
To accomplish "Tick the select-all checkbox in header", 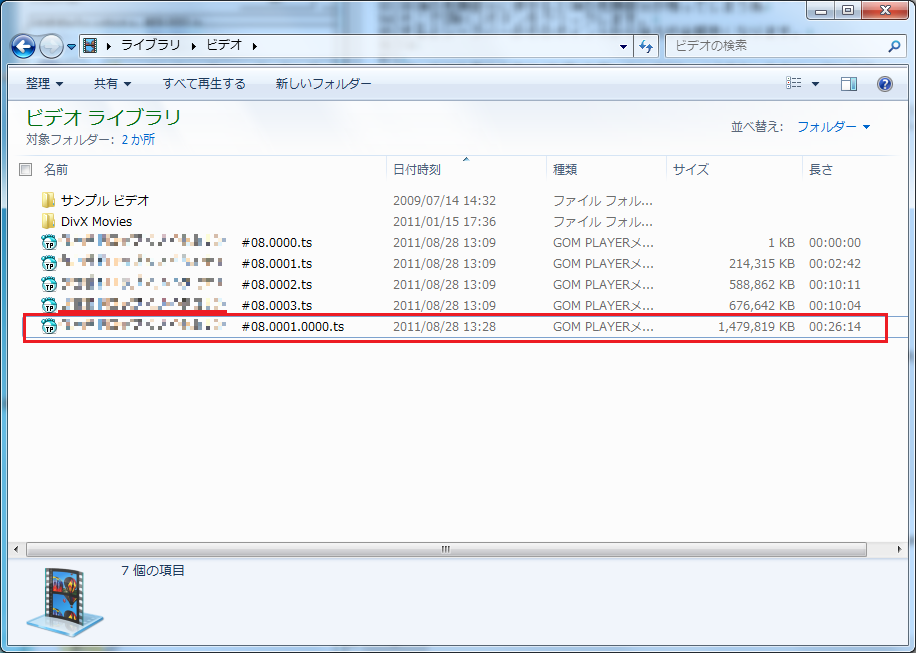I will coord(26,170).
